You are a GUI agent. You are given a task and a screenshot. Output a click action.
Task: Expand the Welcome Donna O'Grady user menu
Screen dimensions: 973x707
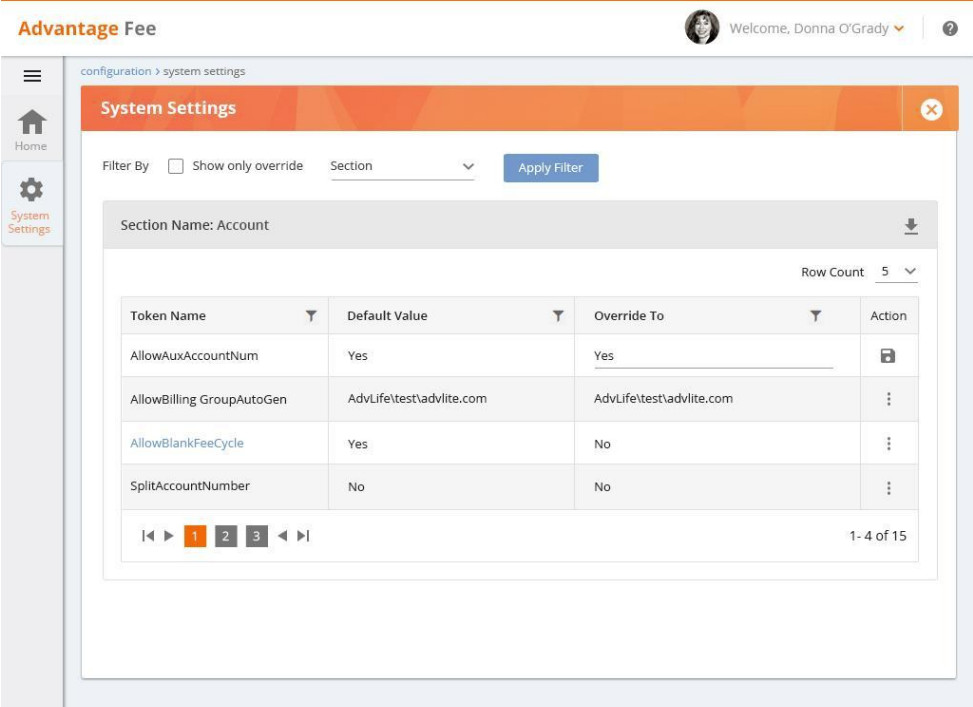pos(818,28)
